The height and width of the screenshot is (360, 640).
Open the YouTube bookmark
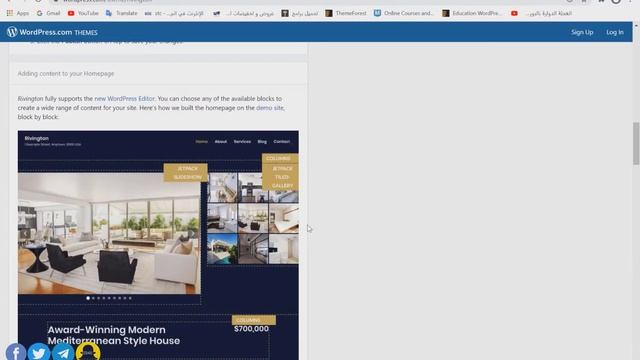point(83,13)
